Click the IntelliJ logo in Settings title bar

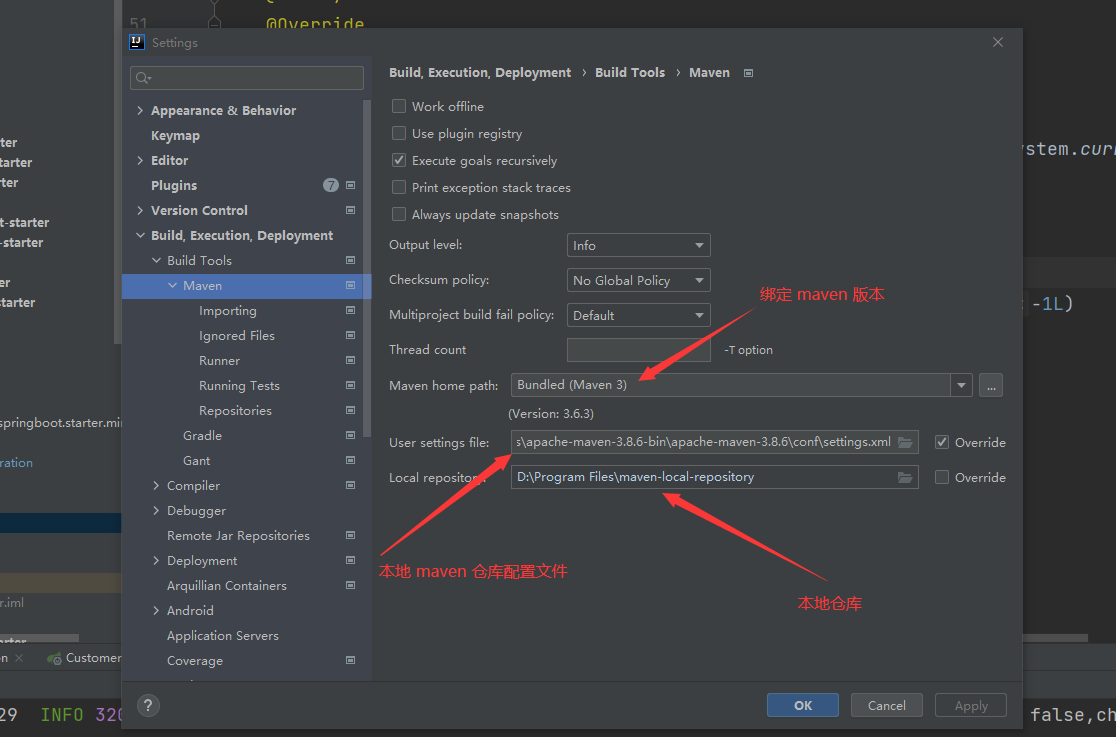(x=137, y=42)
